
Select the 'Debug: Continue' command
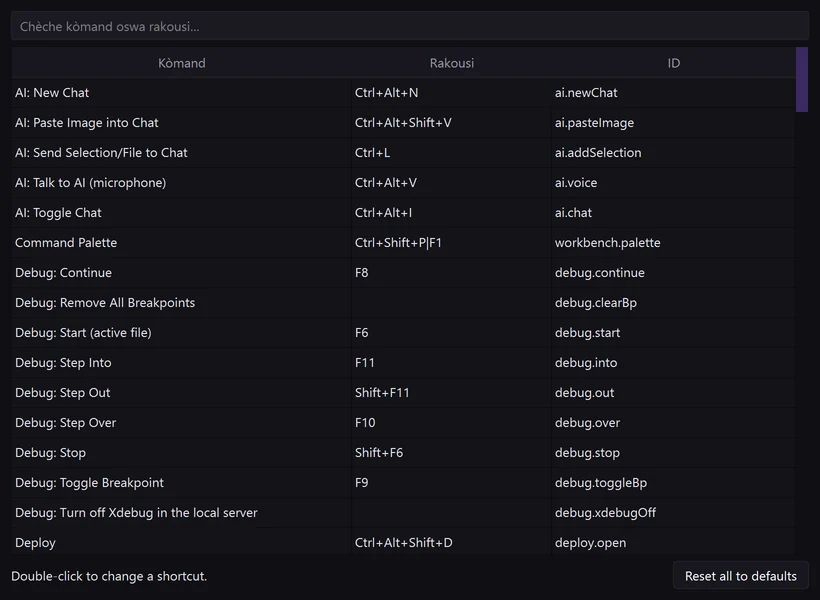coord(181,273)
